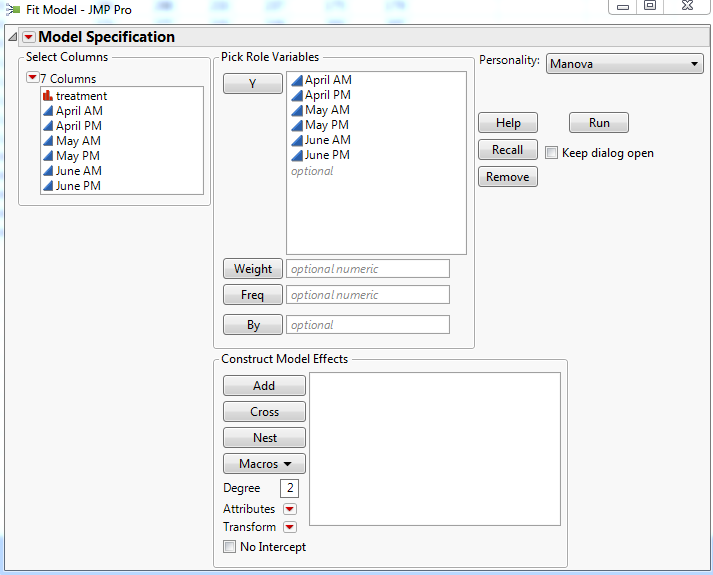Image resolution: width=713 pixels, height=575 pixels.
Task: Click the May PM icon in the Y role list
Action: coord(297,125)
